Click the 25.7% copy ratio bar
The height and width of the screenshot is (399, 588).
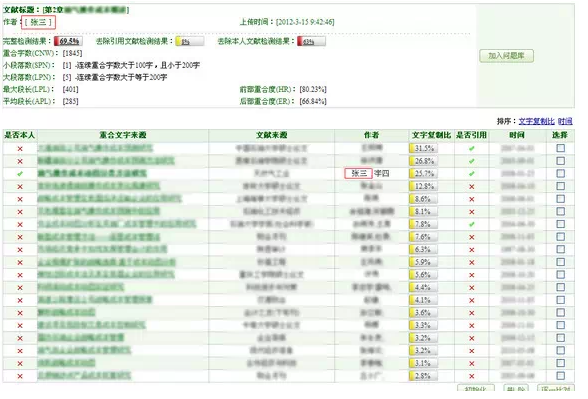[x=424, y=174]
